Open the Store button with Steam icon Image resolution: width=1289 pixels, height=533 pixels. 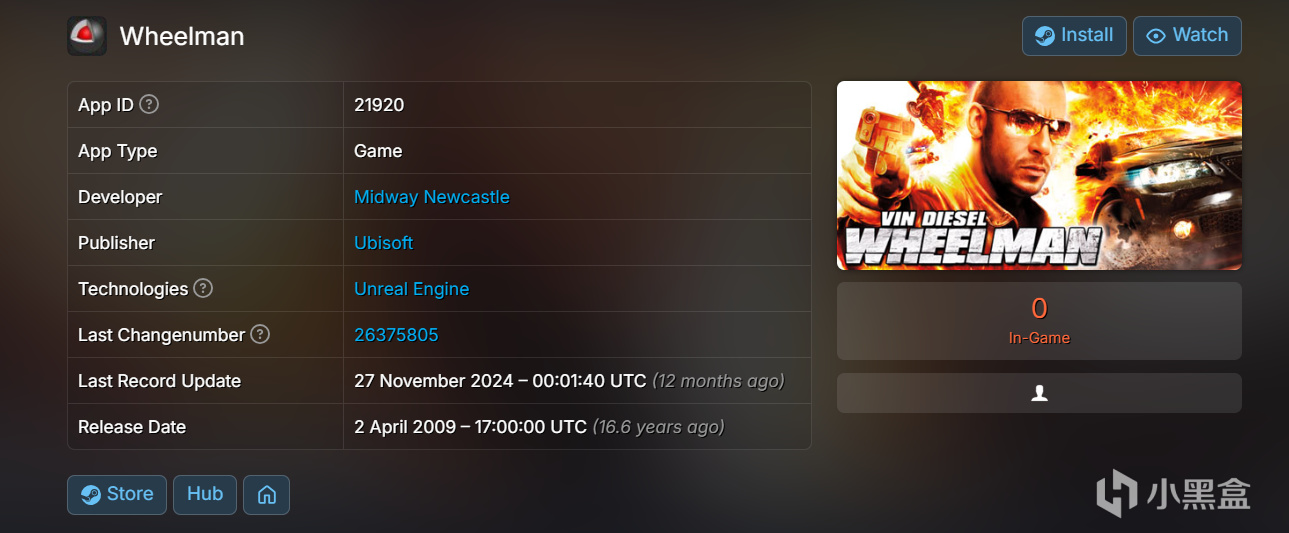tap(117, 495)
